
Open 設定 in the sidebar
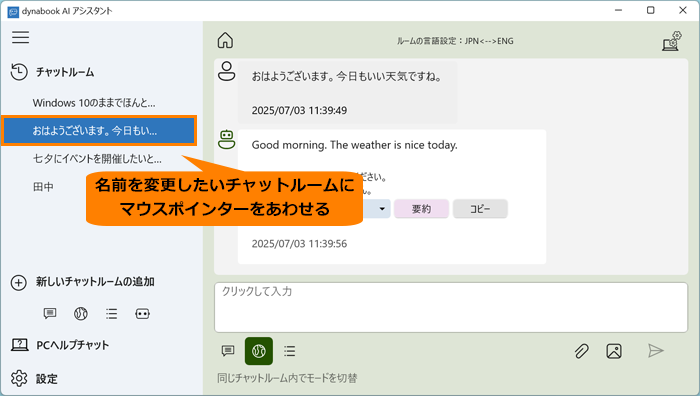(47, 379)
